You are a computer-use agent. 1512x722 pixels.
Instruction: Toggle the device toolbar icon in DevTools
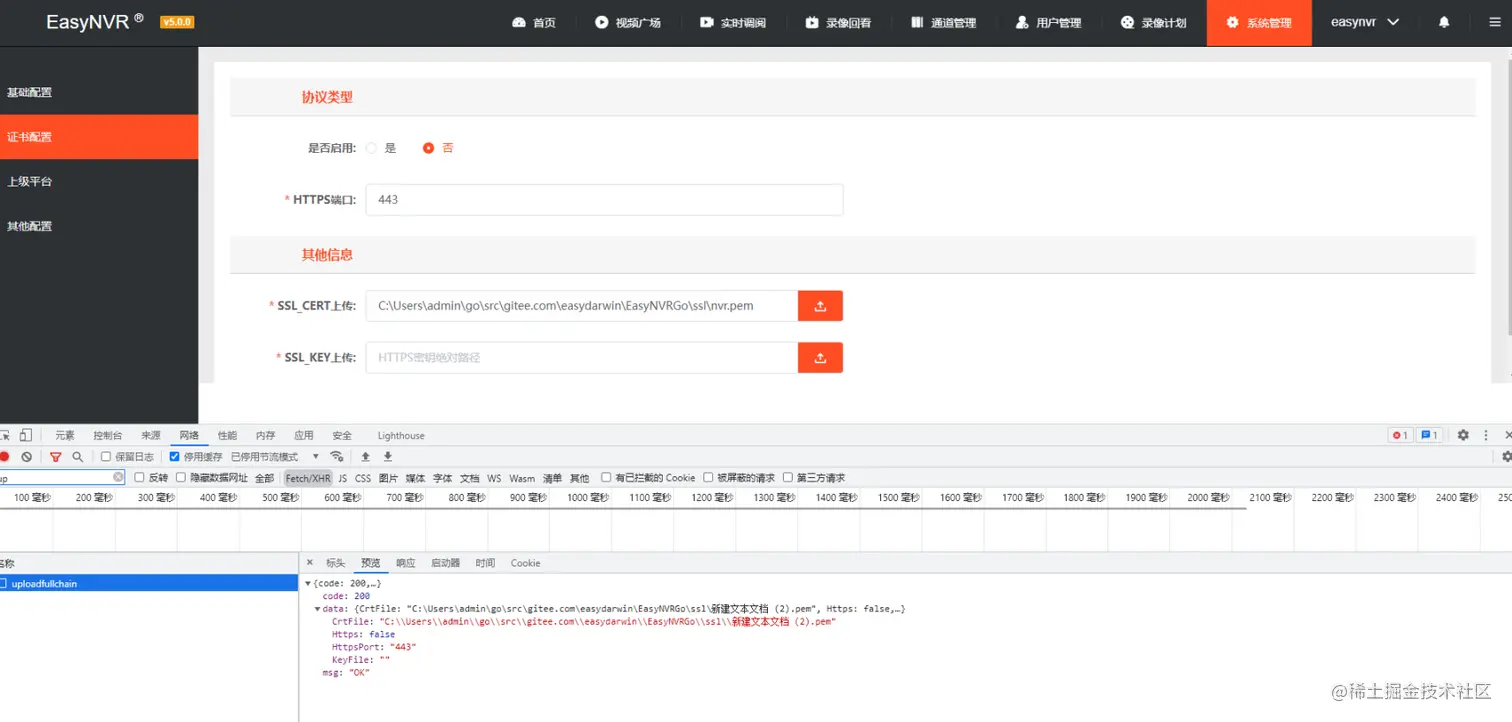tap(26, 435)
